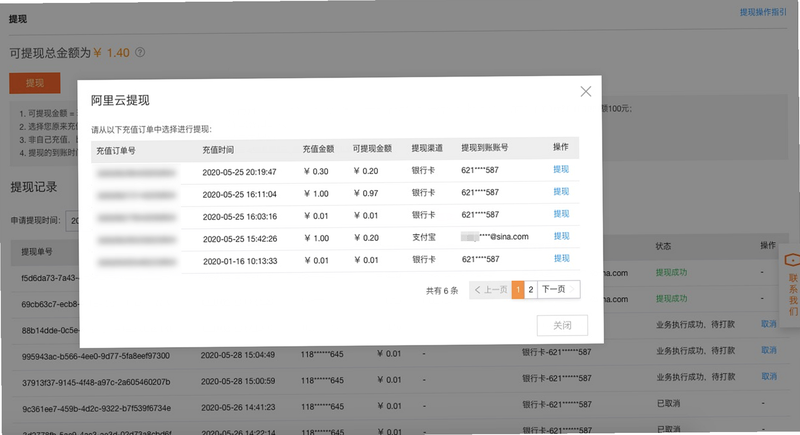Click 提现 for the 2020-05-25 20:19:47 order
Viewport: 800px width, 435px height.
coord(561,169)
